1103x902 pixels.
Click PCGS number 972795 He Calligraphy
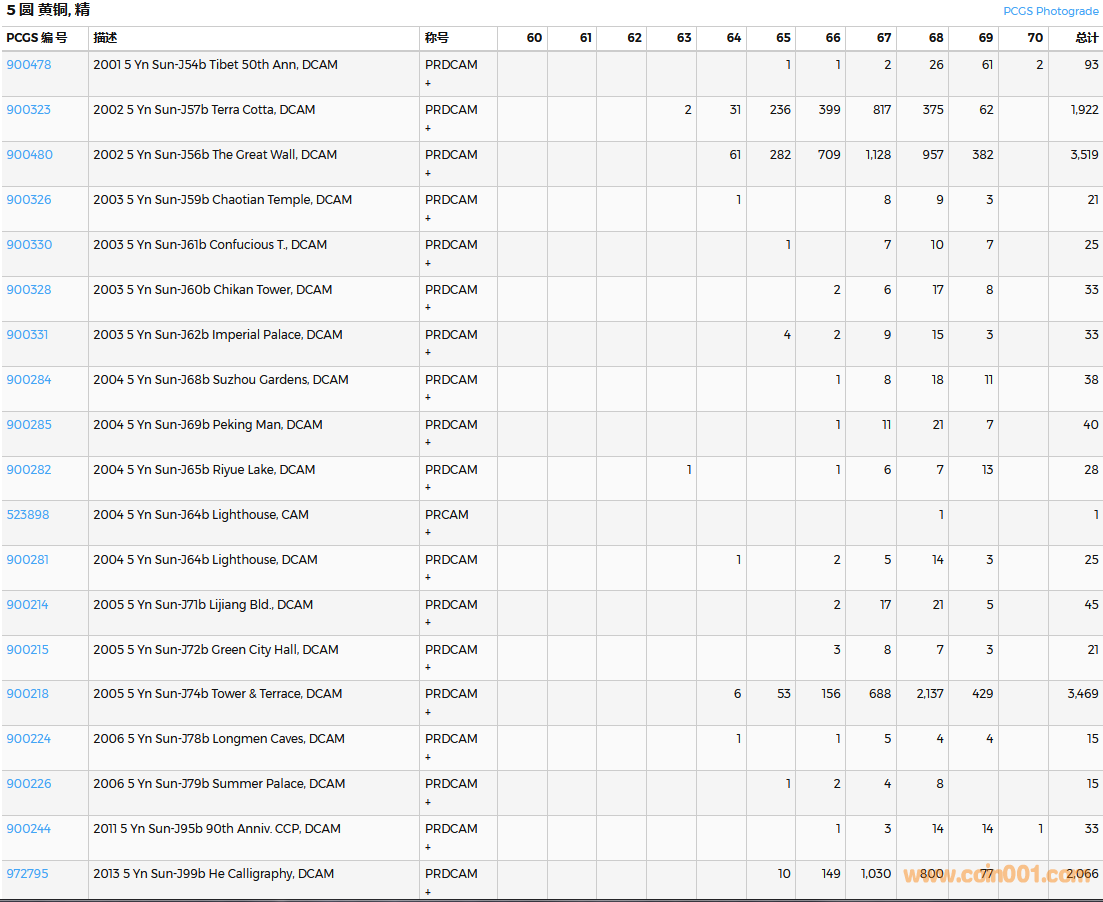28,874
